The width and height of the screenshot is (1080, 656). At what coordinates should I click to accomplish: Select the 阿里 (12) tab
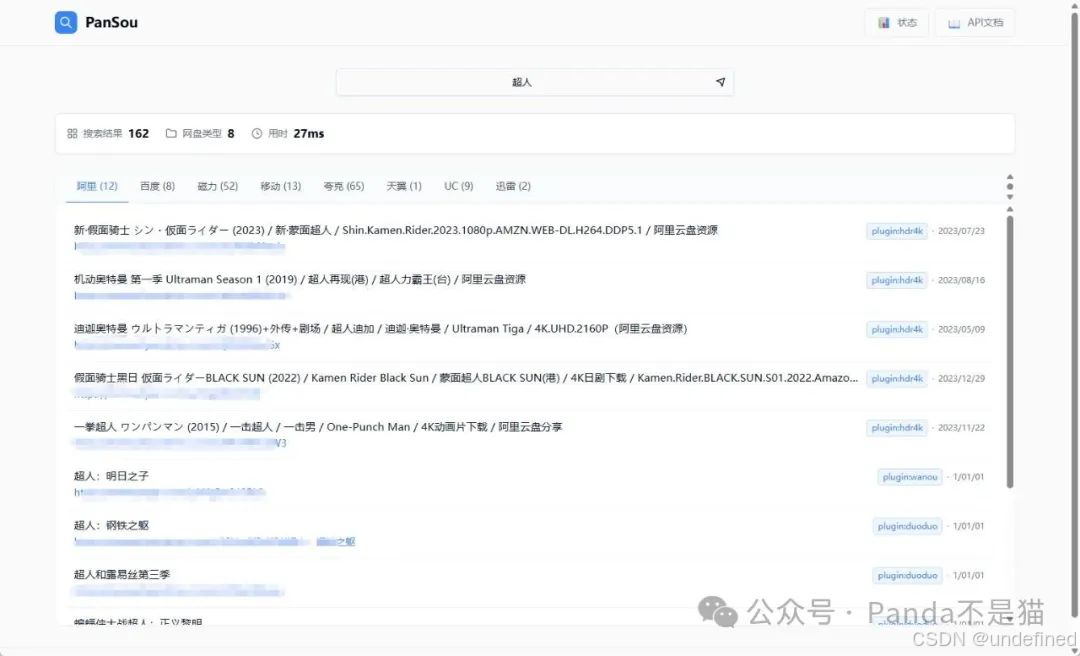[x=97, y=186]
